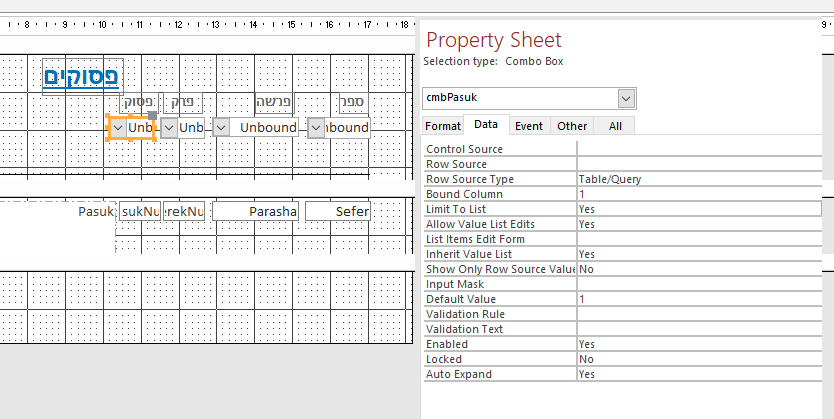Click the selected Pasuk combo box arrow

pos(118,128)
